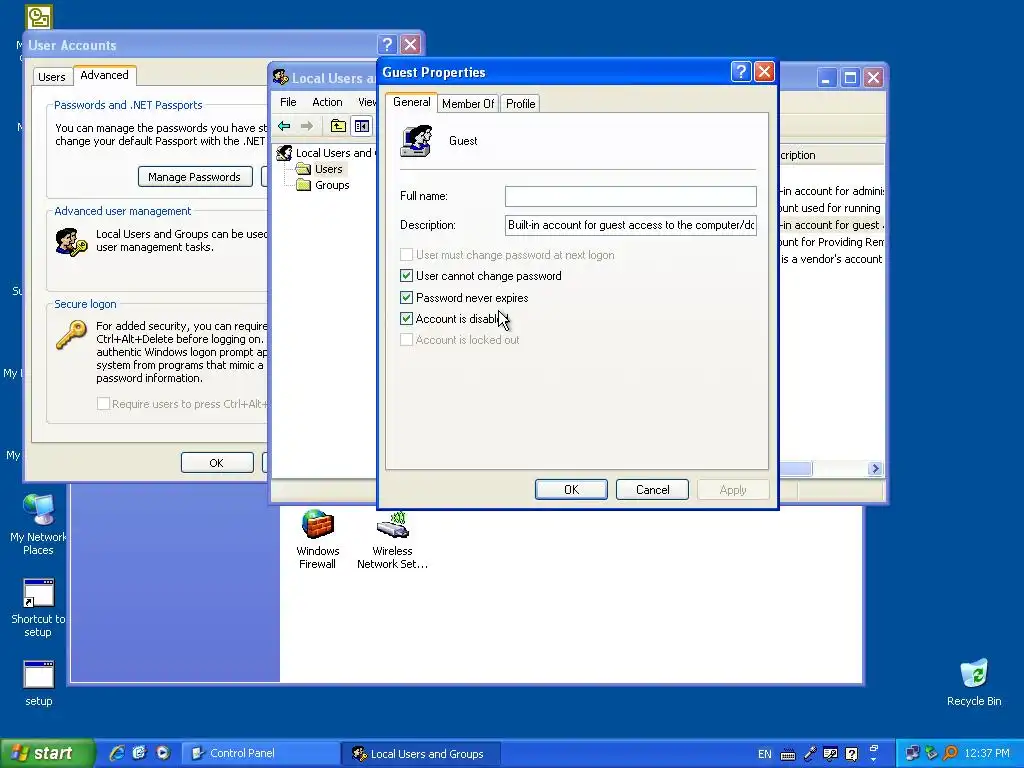Open Shortcut to setup desktop icon
The image size is (1024, 768).
[x=38, y=608]
